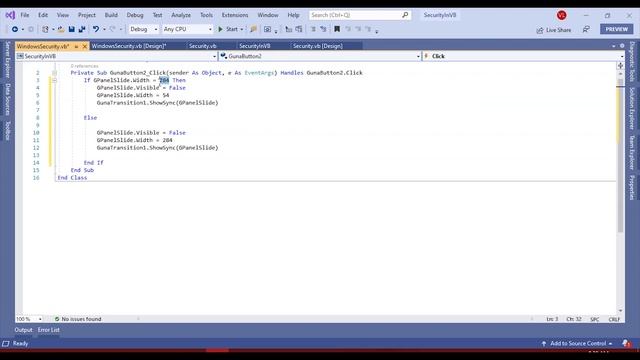Click the Live Share button
The width and height of the screenshot is (640, 360).
[x=554, y=30]
